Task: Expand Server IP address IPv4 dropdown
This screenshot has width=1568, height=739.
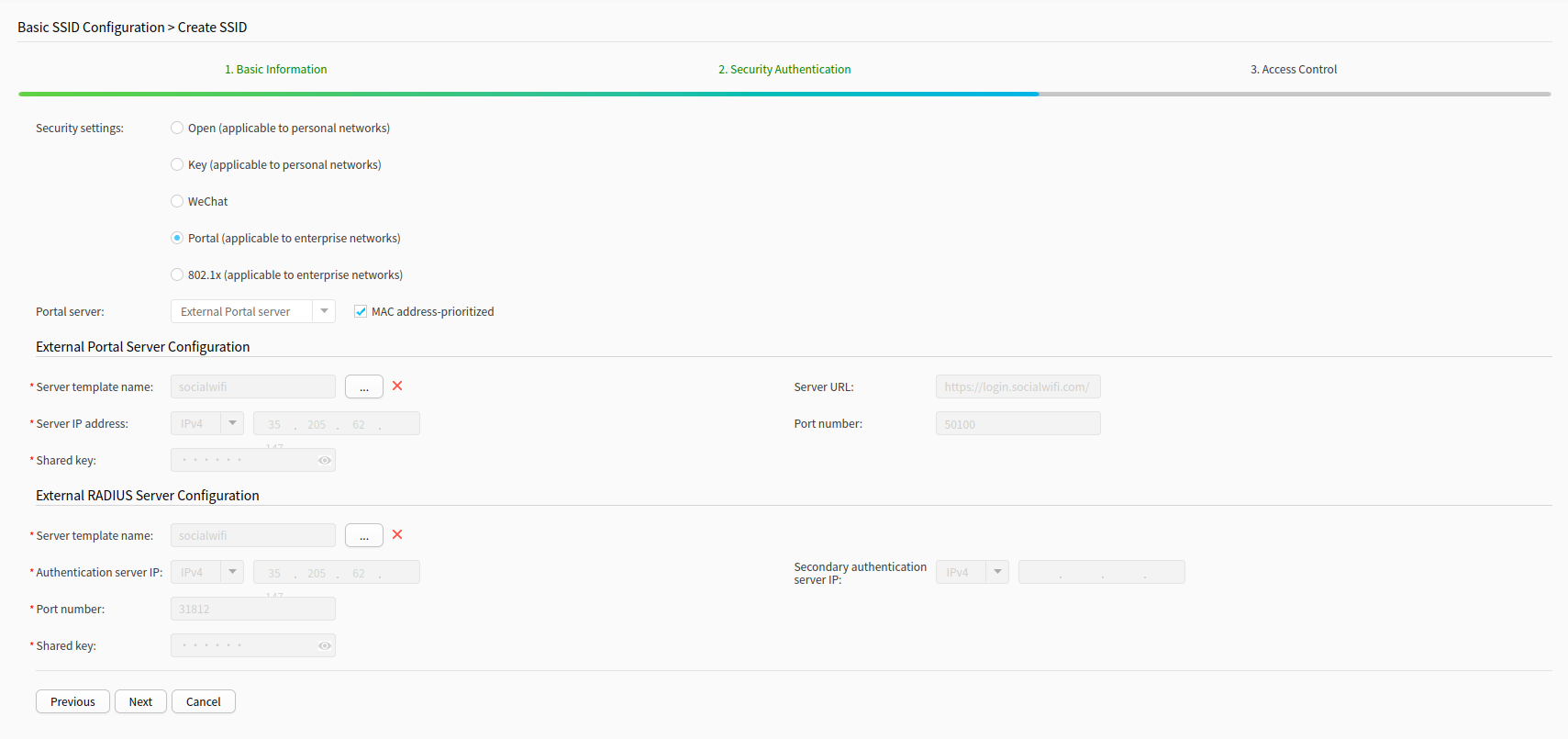Action: point(232,424)
